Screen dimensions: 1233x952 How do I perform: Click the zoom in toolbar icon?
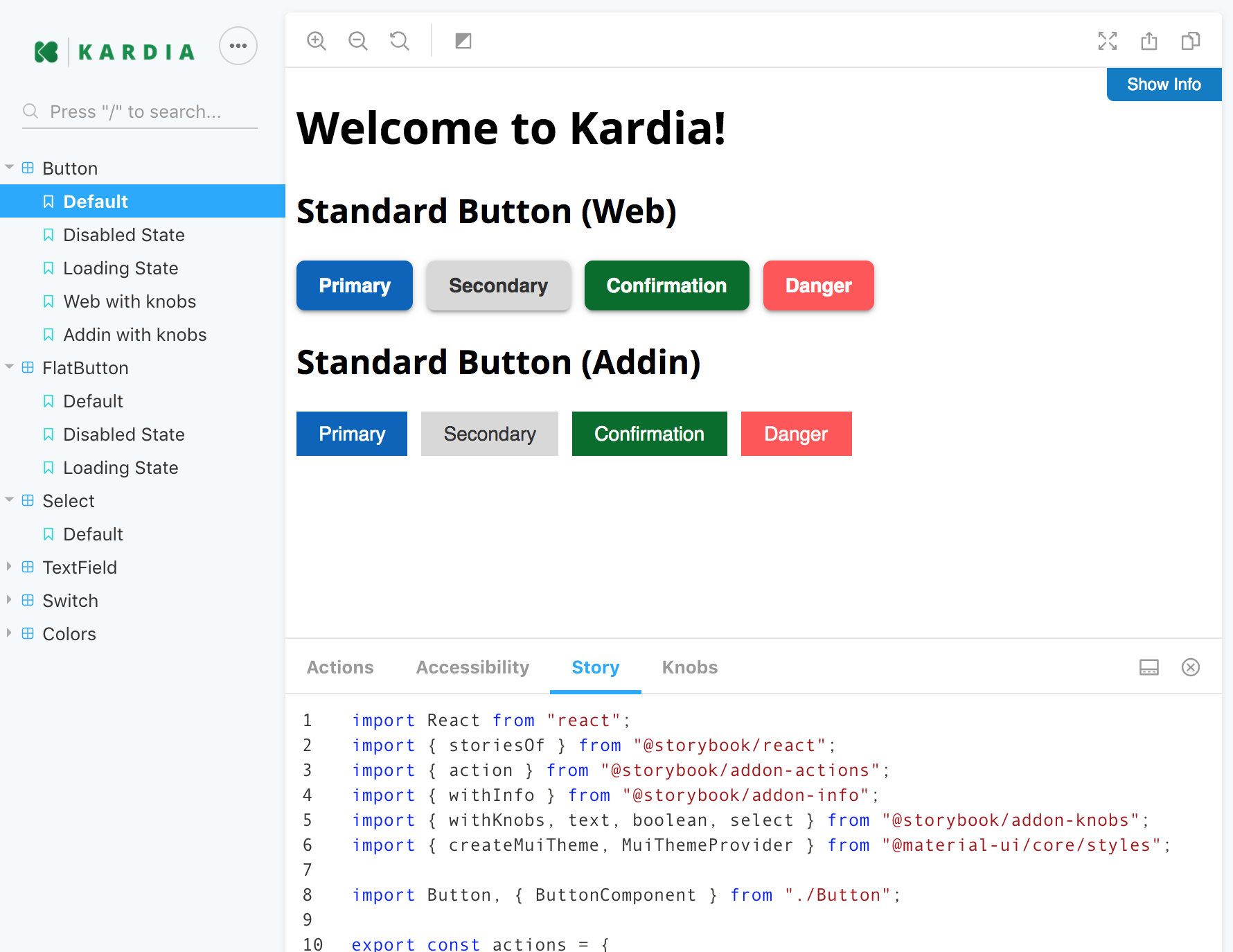[x=317, y=41]
